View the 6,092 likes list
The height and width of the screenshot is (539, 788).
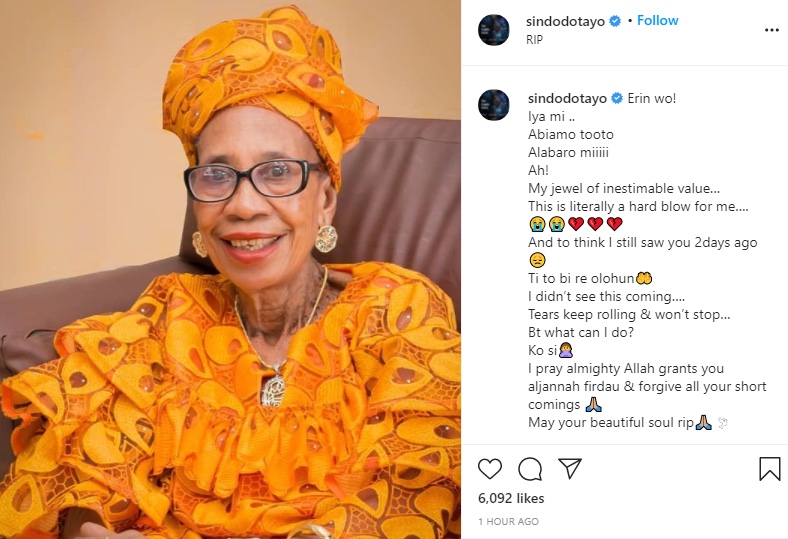pyautogui.click(x=509, y=497)
